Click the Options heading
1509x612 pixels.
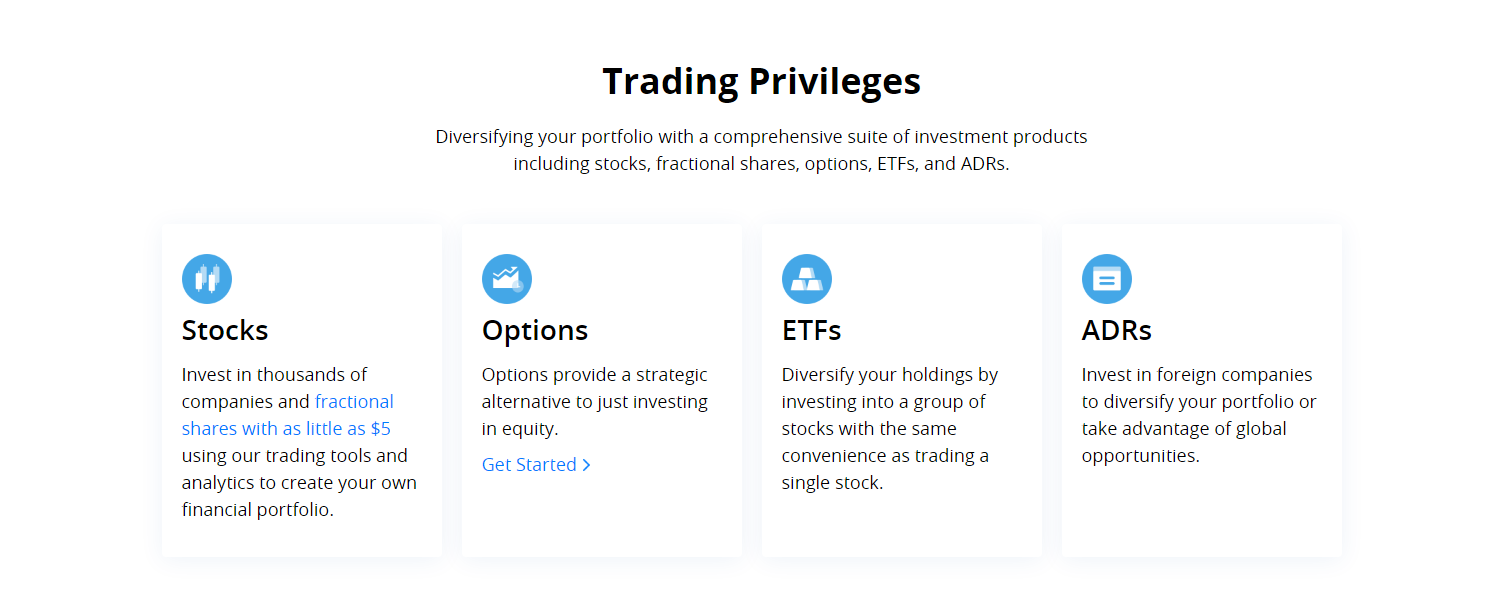click(535, 330)
